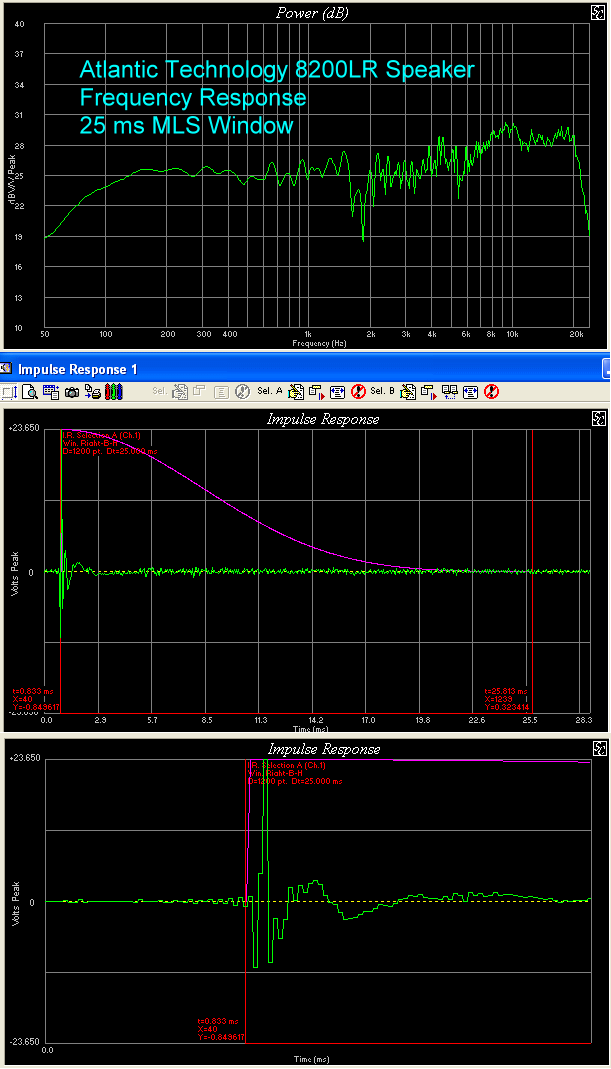
Task: Click the hand edit icon after Sel. B
Action: pos(408,392)
